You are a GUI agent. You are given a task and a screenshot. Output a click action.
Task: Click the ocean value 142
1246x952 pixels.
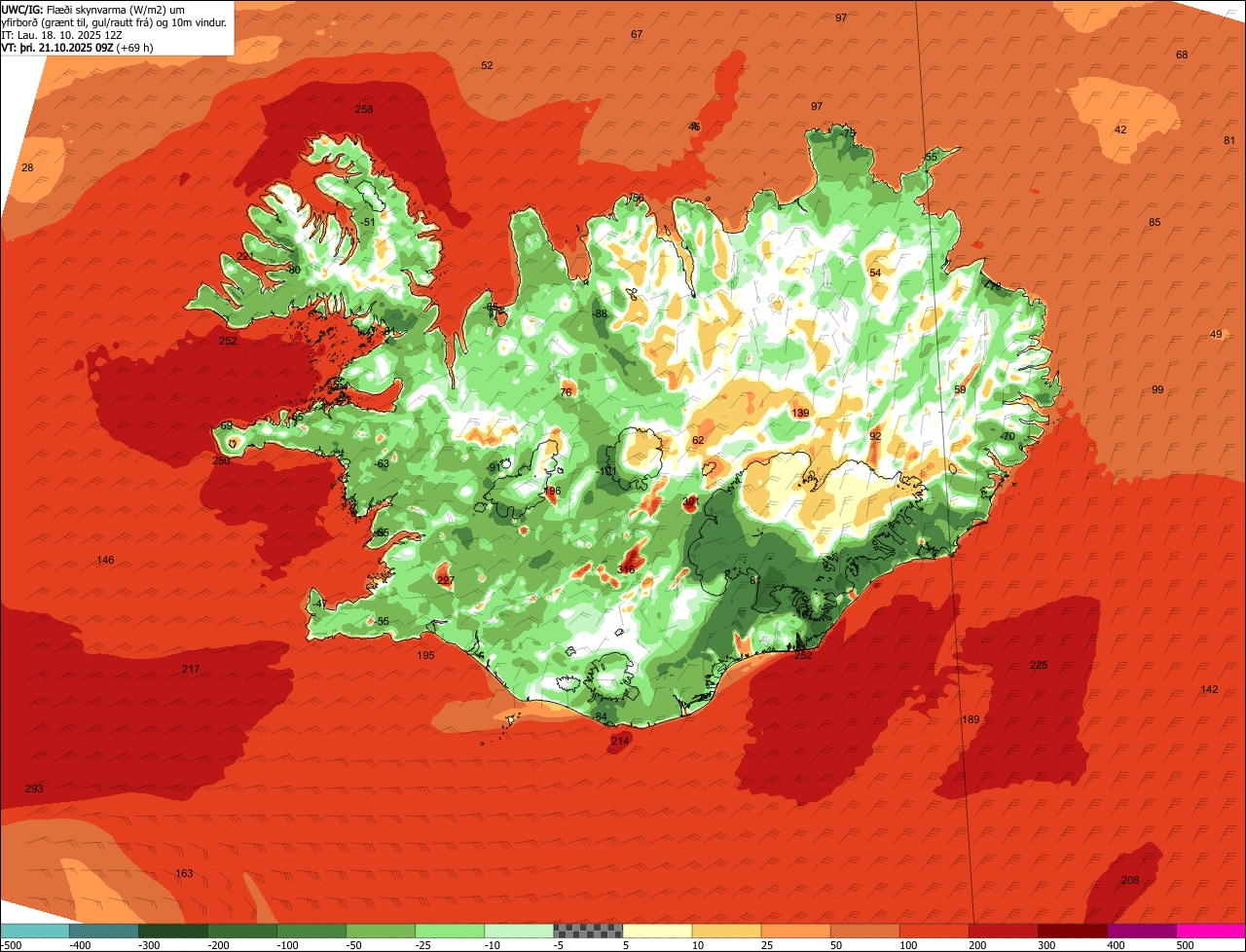pos(1209,690)
